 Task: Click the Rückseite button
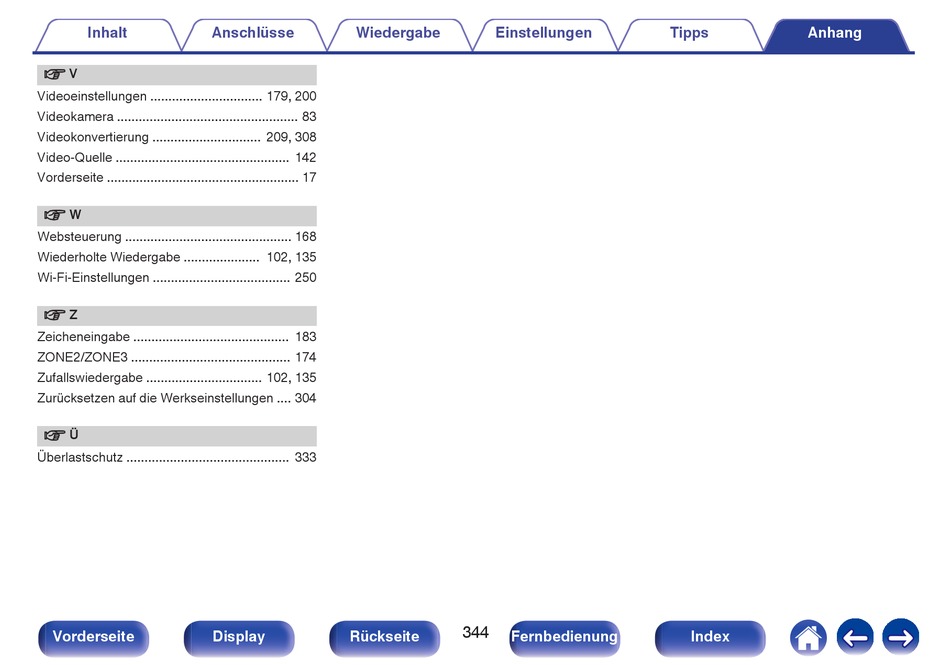[384, 637]
